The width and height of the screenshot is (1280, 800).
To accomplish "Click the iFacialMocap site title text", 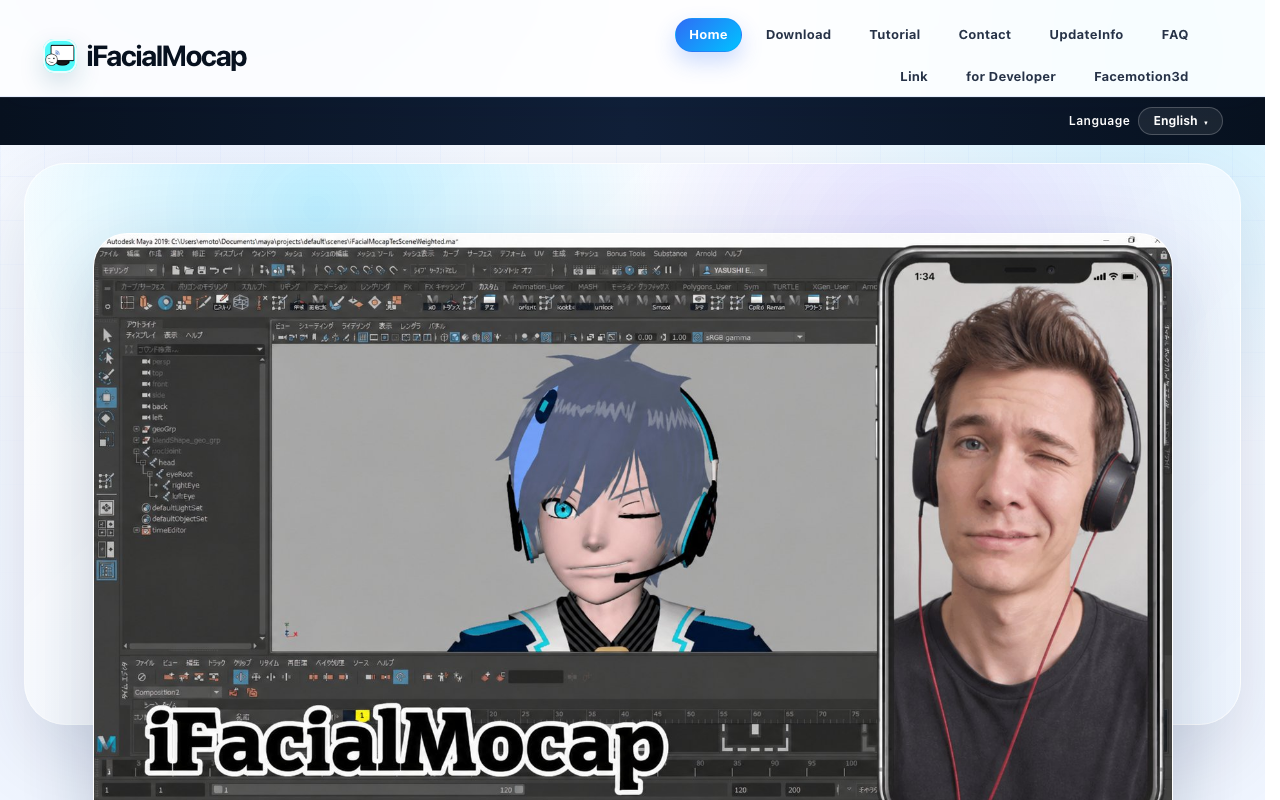I will [x=166, y=56].
